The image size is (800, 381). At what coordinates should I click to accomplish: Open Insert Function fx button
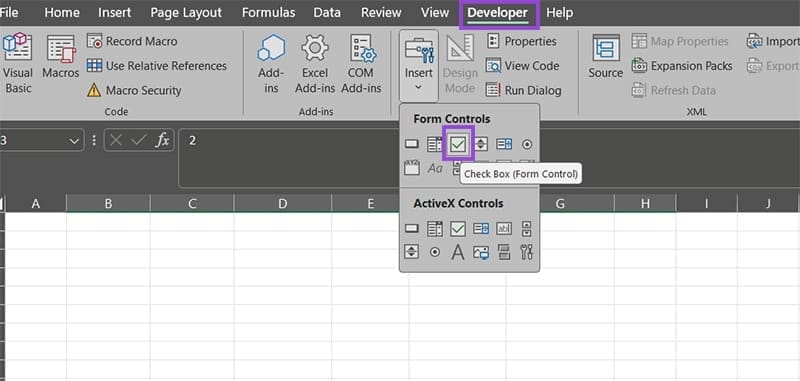pyautogui.click(x=162, y=141)
